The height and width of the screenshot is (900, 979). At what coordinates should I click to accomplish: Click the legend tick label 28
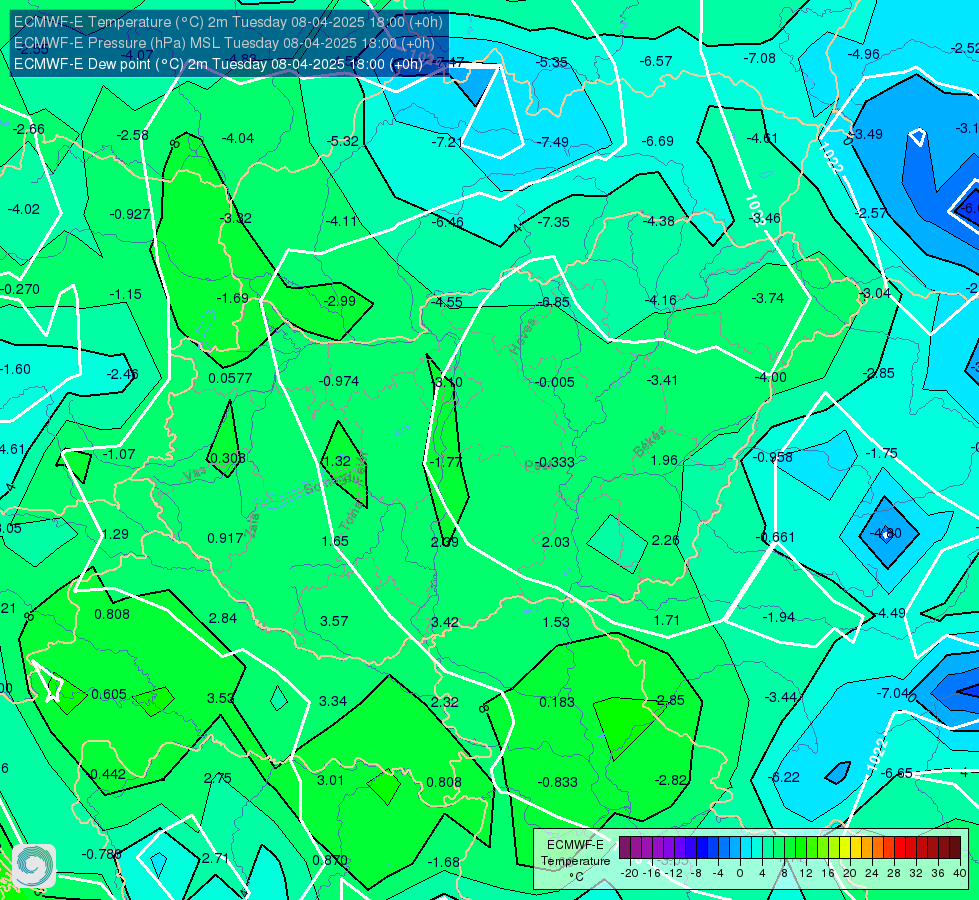click(x=893, y=873)
